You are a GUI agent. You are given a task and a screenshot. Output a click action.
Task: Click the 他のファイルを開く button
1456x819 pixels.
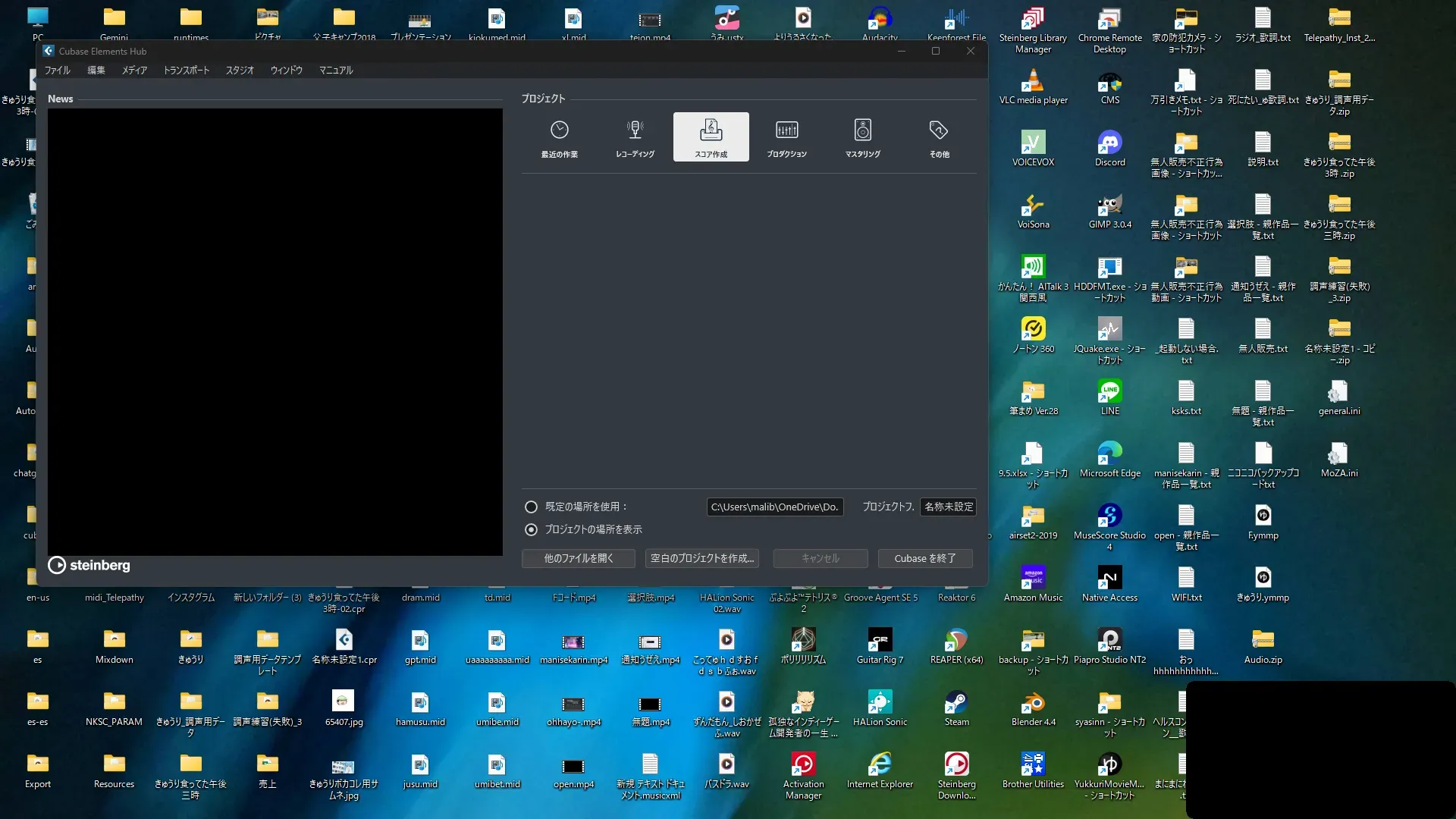point(579,558)
